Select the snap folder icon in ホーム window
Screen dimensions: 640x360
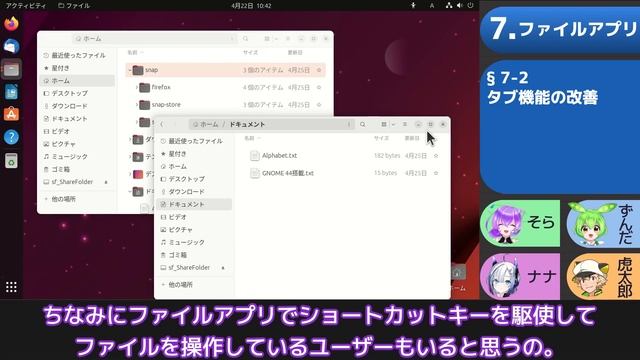click(x=138, y=70)
